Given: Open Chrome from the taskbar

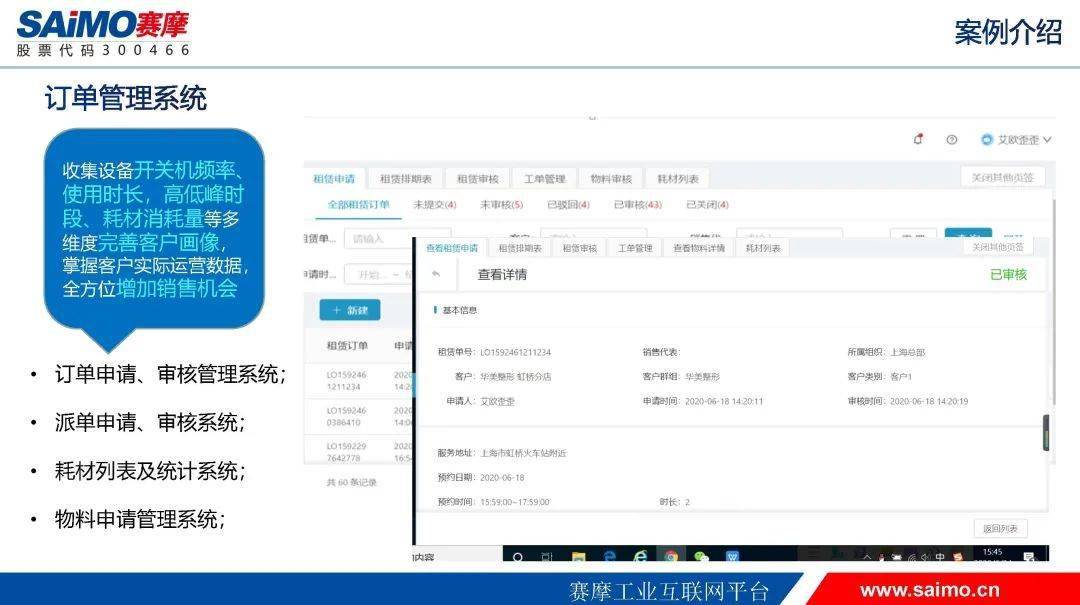Looking at the screenshot, I should (x=670, y=556).
